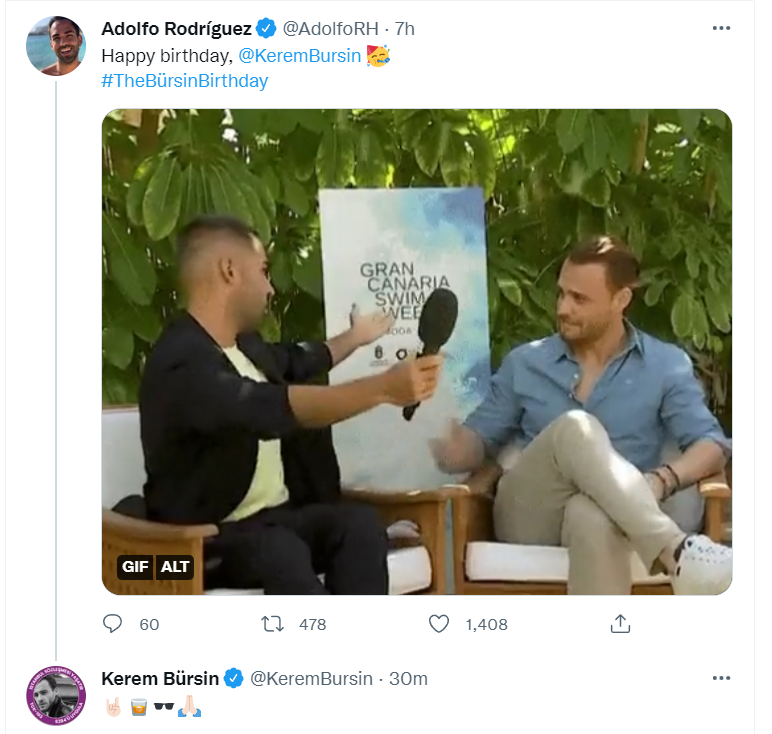Click the Kerem Bürsin display name
Image resolution: width=772 pixels, height=734 pixels.
[x=160, y=679]
